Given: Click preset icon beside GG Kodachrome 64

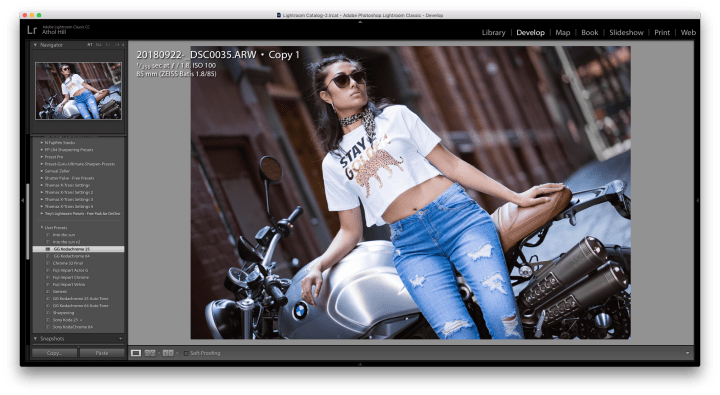Looking at the screenshot, I should click(48, 256).
